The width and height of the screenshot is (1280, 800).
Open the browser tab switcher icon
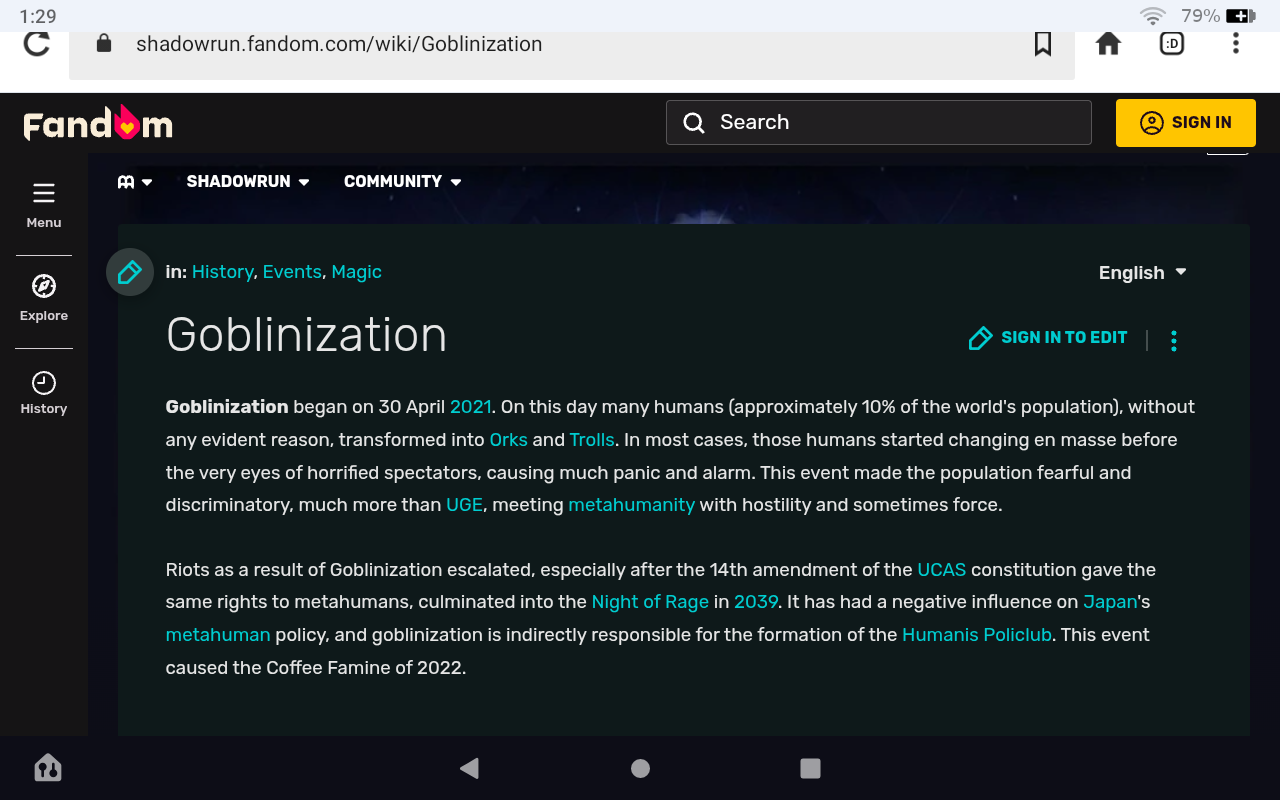1172,44
